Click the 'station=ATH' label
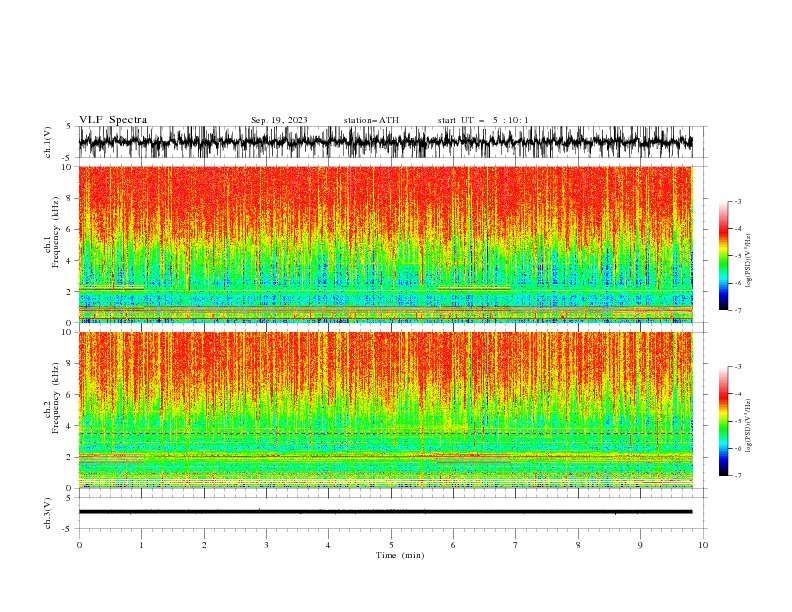 pyautogui.click(x=371, y=120)
